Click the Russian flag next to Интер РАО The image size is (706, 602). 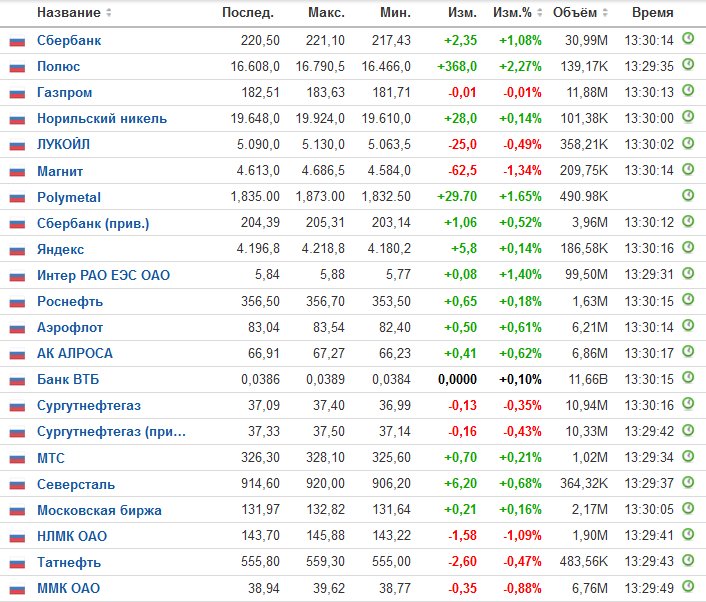click(x=17, y=276)
